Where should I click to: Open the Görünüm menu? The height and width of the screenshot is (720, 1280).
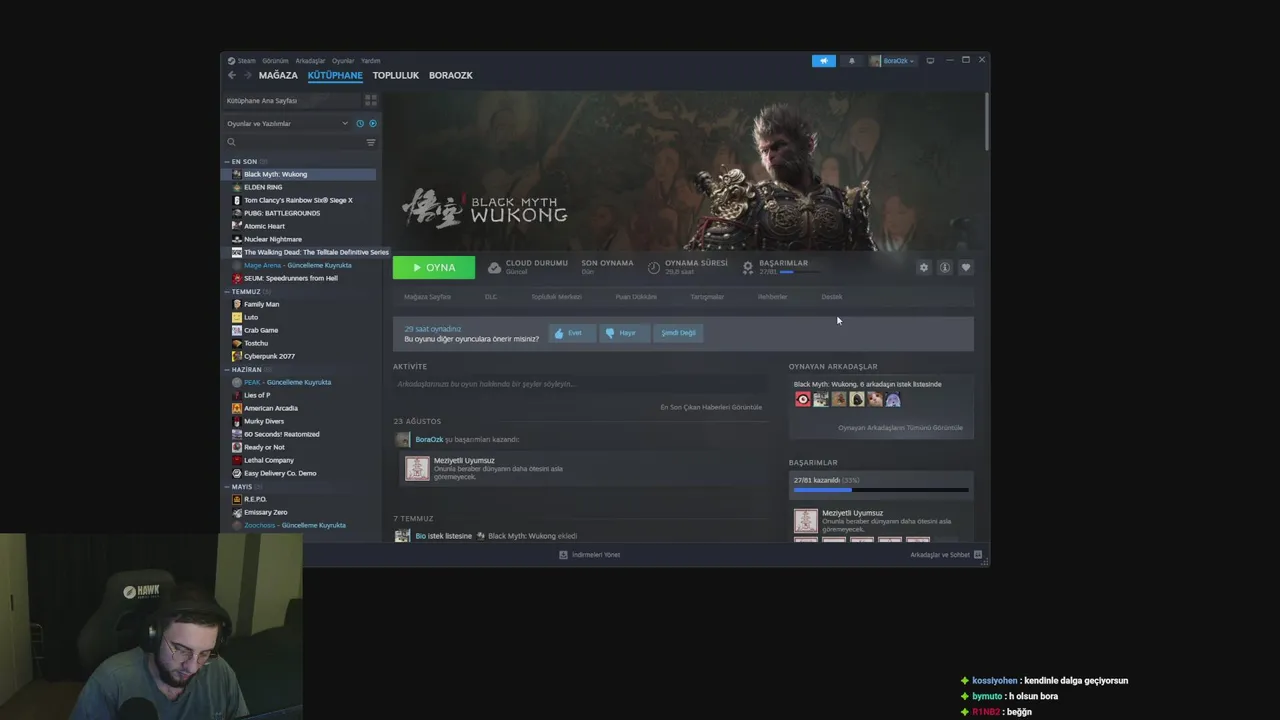[275, 61]
